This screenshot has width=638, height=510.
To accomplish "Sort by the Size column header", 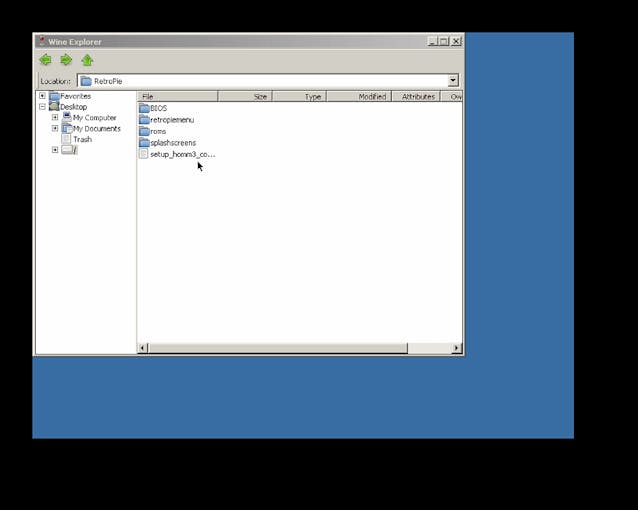I will coord(245,96).
